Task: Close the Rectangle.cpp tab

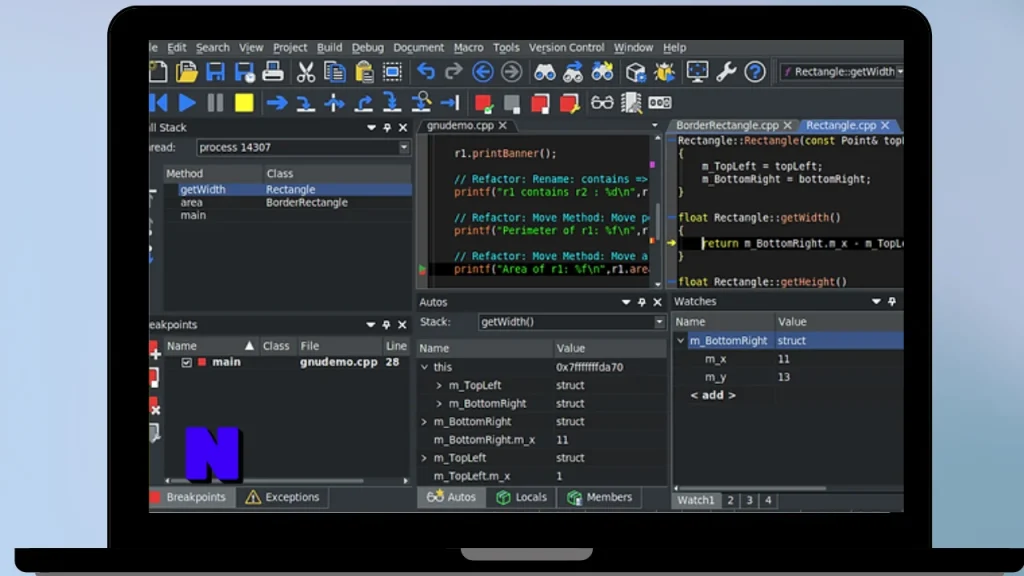Action: pos(885,125)
